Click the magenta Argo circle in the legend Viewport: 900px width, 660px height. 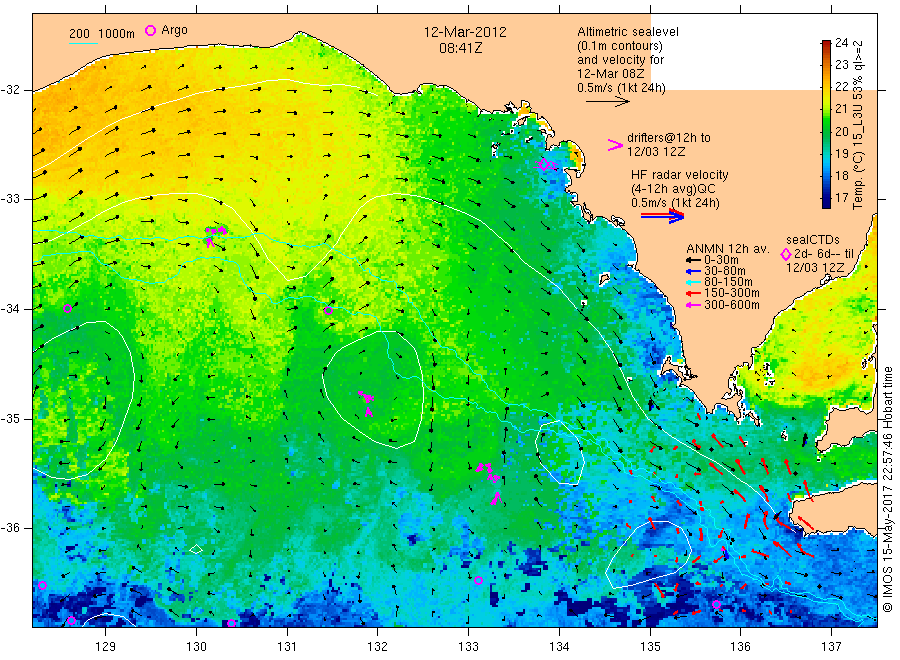(150, 30)
